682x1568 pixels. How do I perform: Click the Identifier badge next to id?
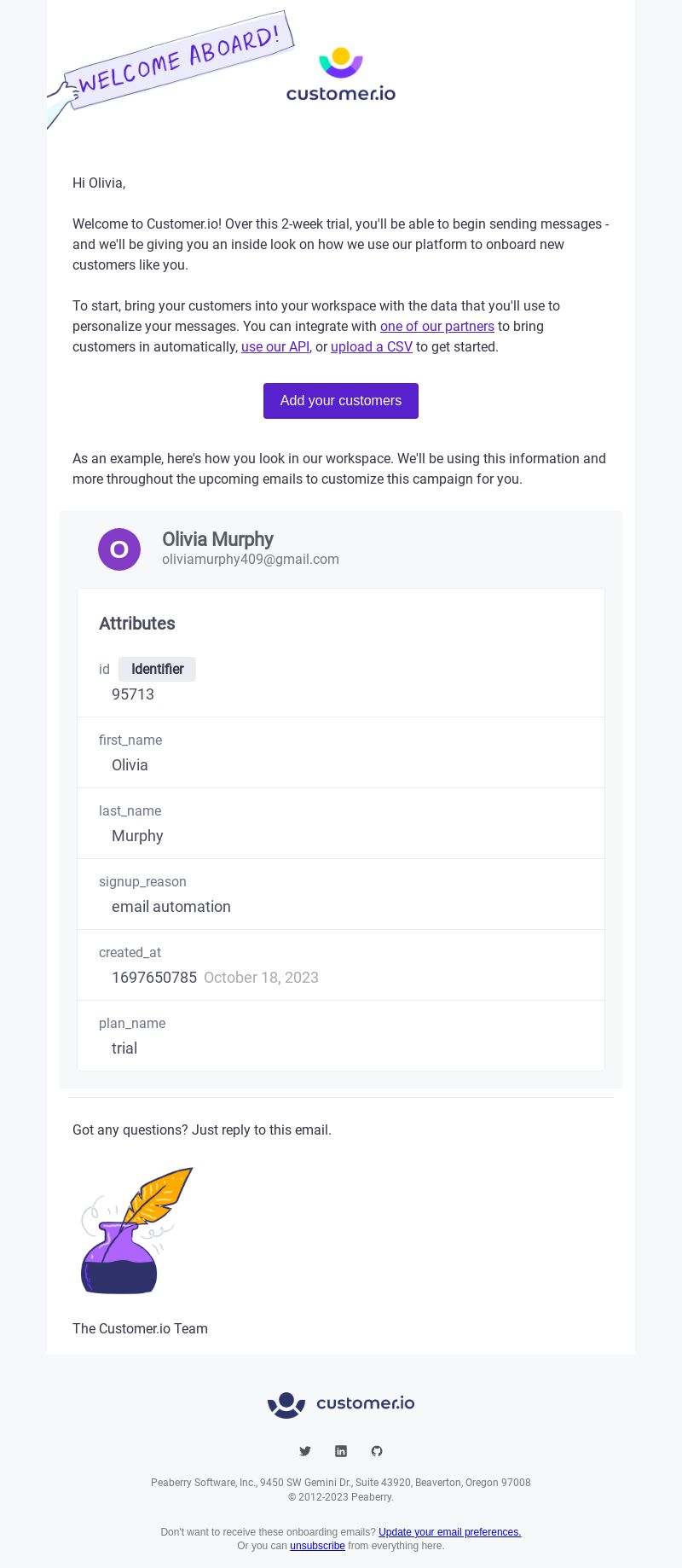(157, 669)
